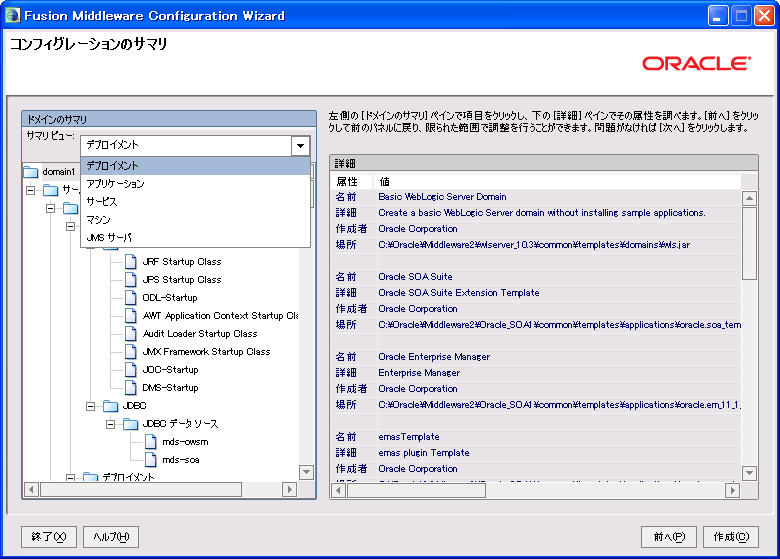Click the tree pane scroll right arrow
Screen dimensions: 780x559
290,489
